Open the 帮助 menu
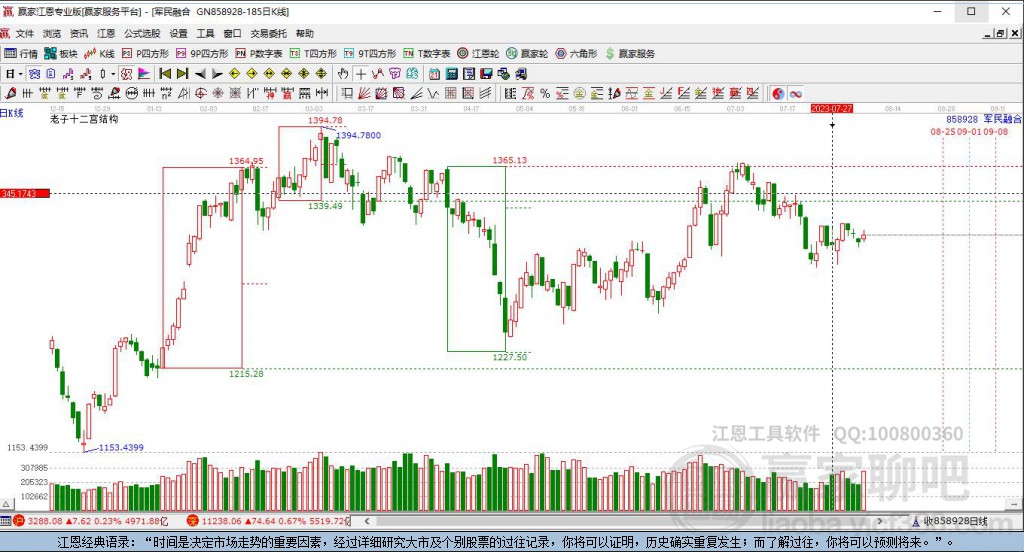Screen dimensions: 1024x552 click(x=304, y=33)
